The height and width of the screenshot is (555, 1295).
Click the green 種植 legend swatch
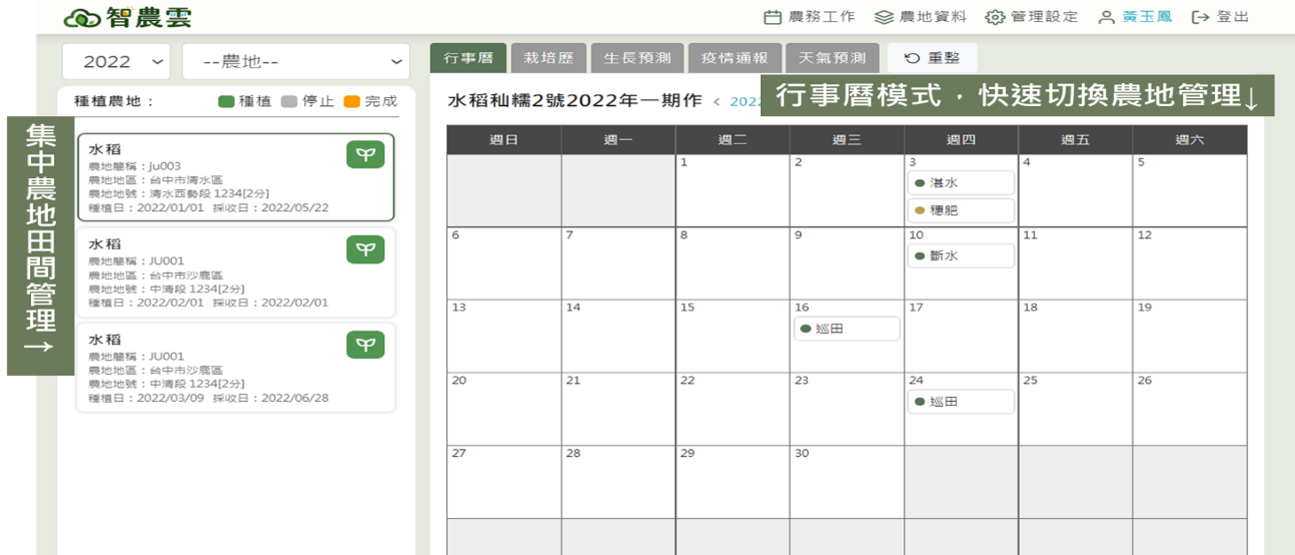pos(226,101)
